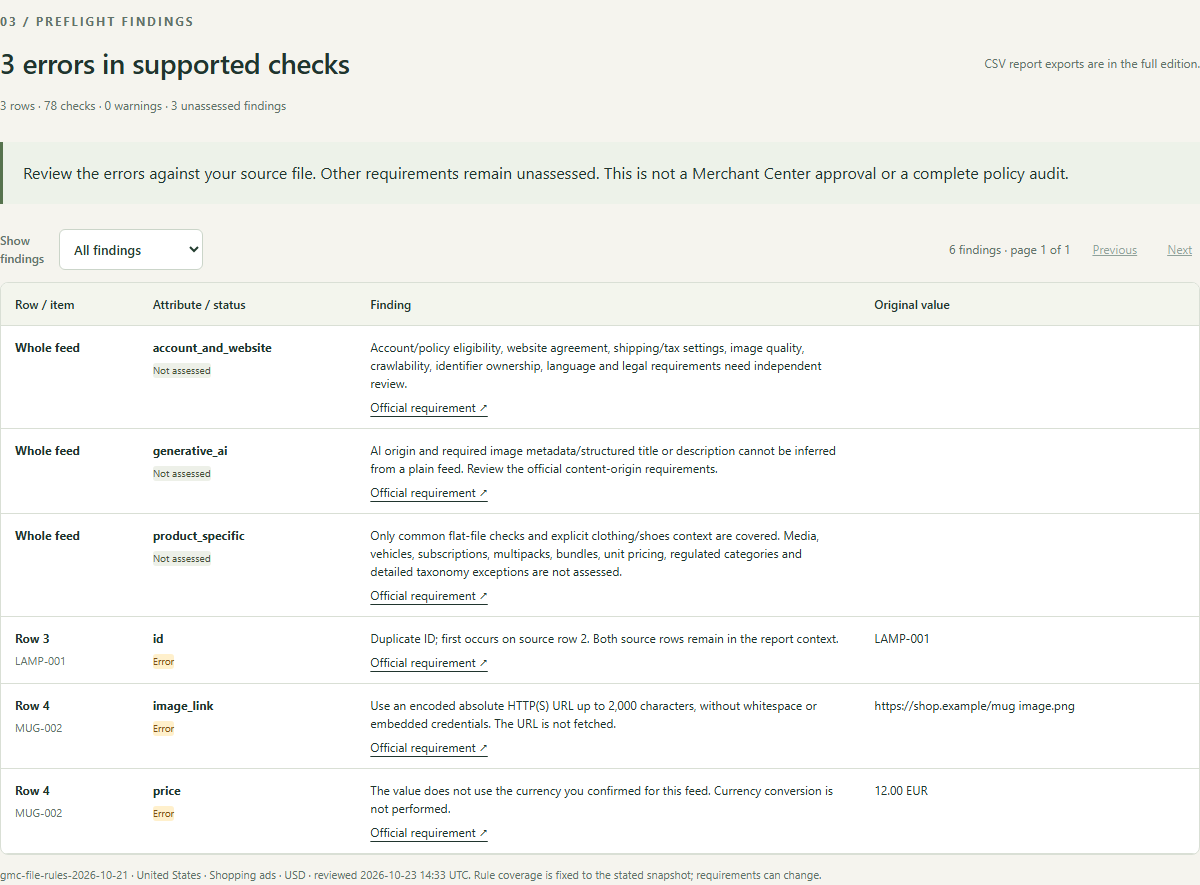Go to Previous findings page
Viewport: 1200px width, 885px height.
[x=1114, y=250]
